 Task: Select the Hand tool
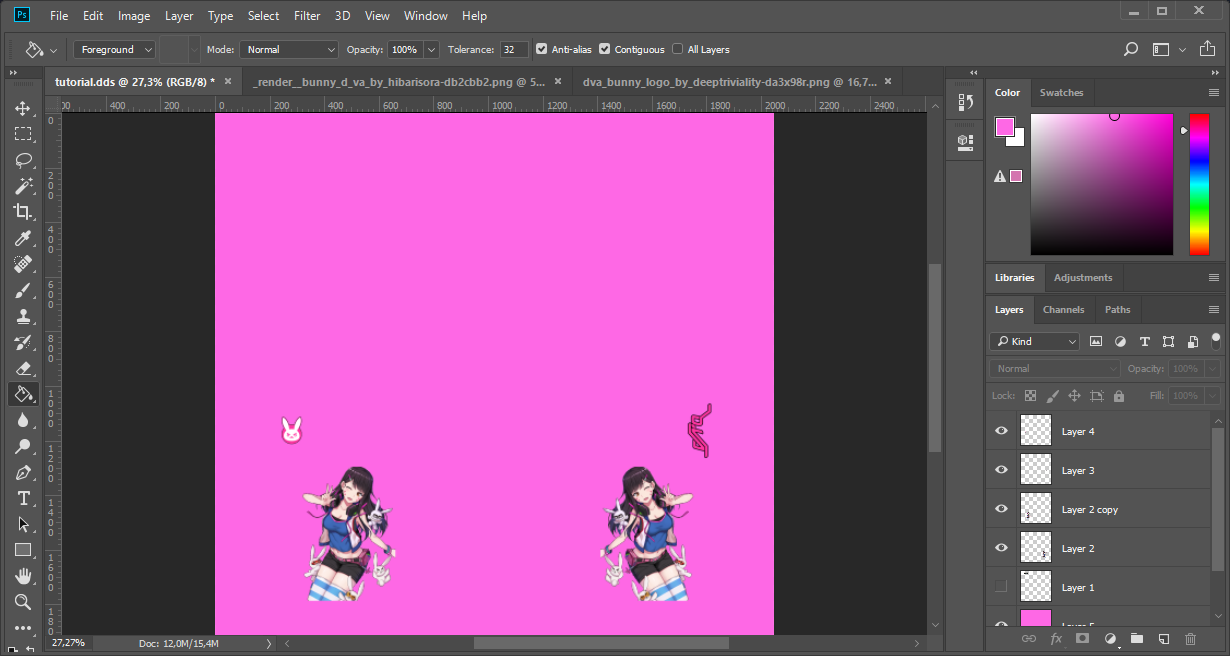[23, 576]
